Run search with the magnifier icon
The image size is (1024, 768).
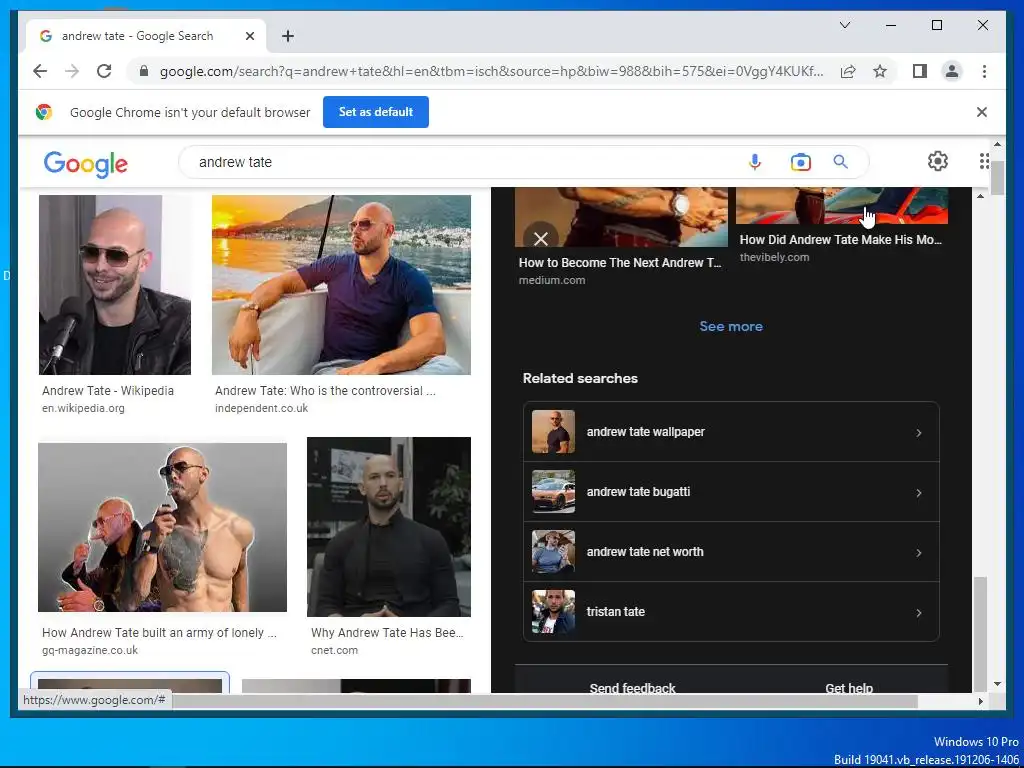(840, 162)
